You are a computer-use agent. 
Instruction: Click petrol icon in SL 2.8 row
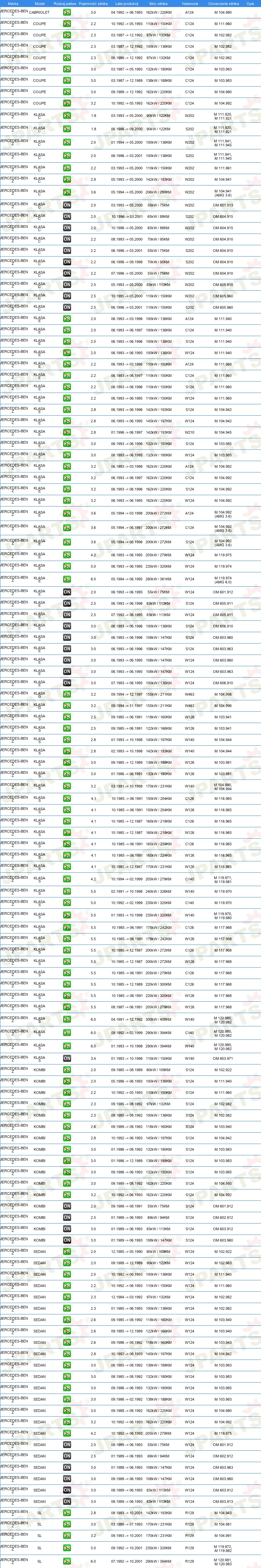coord(67,1513)
